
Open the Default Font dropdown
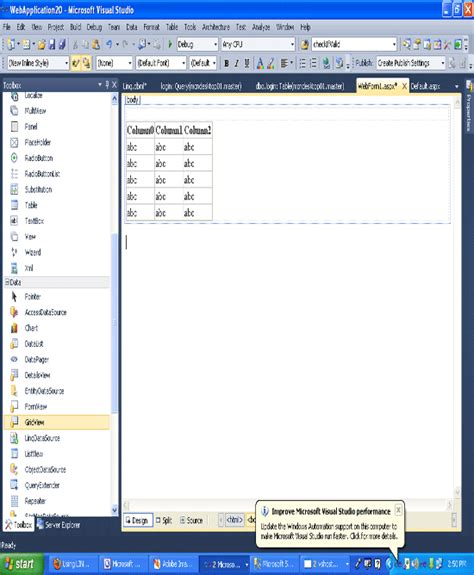tap(183, 63)
